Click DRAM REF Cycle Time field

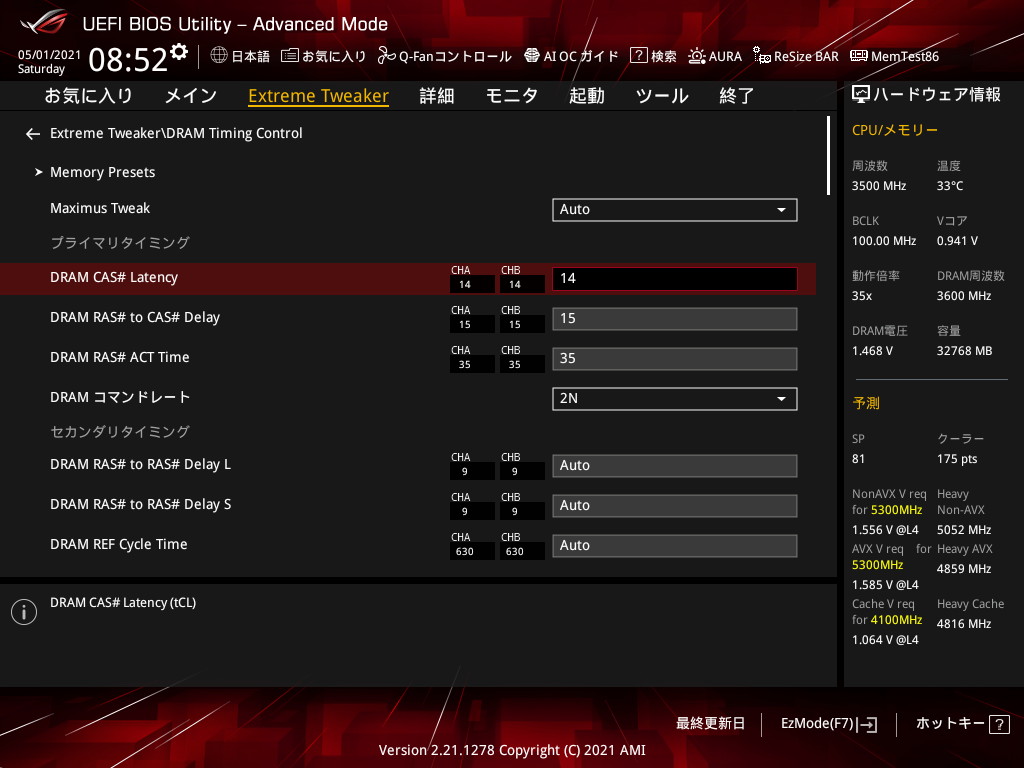point(675,546)
